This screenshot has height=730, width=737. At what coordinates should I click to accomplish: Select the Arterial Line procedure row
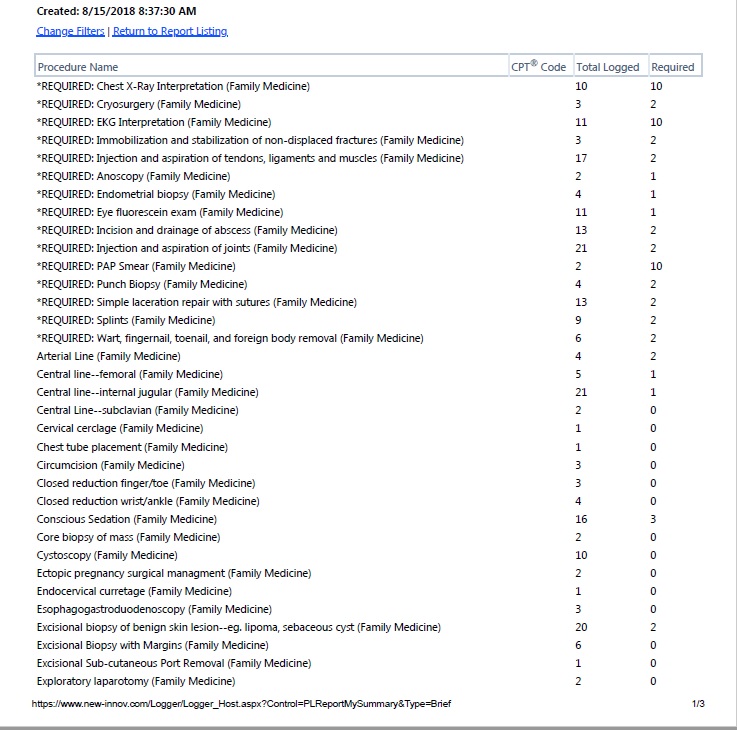[108, 356]
